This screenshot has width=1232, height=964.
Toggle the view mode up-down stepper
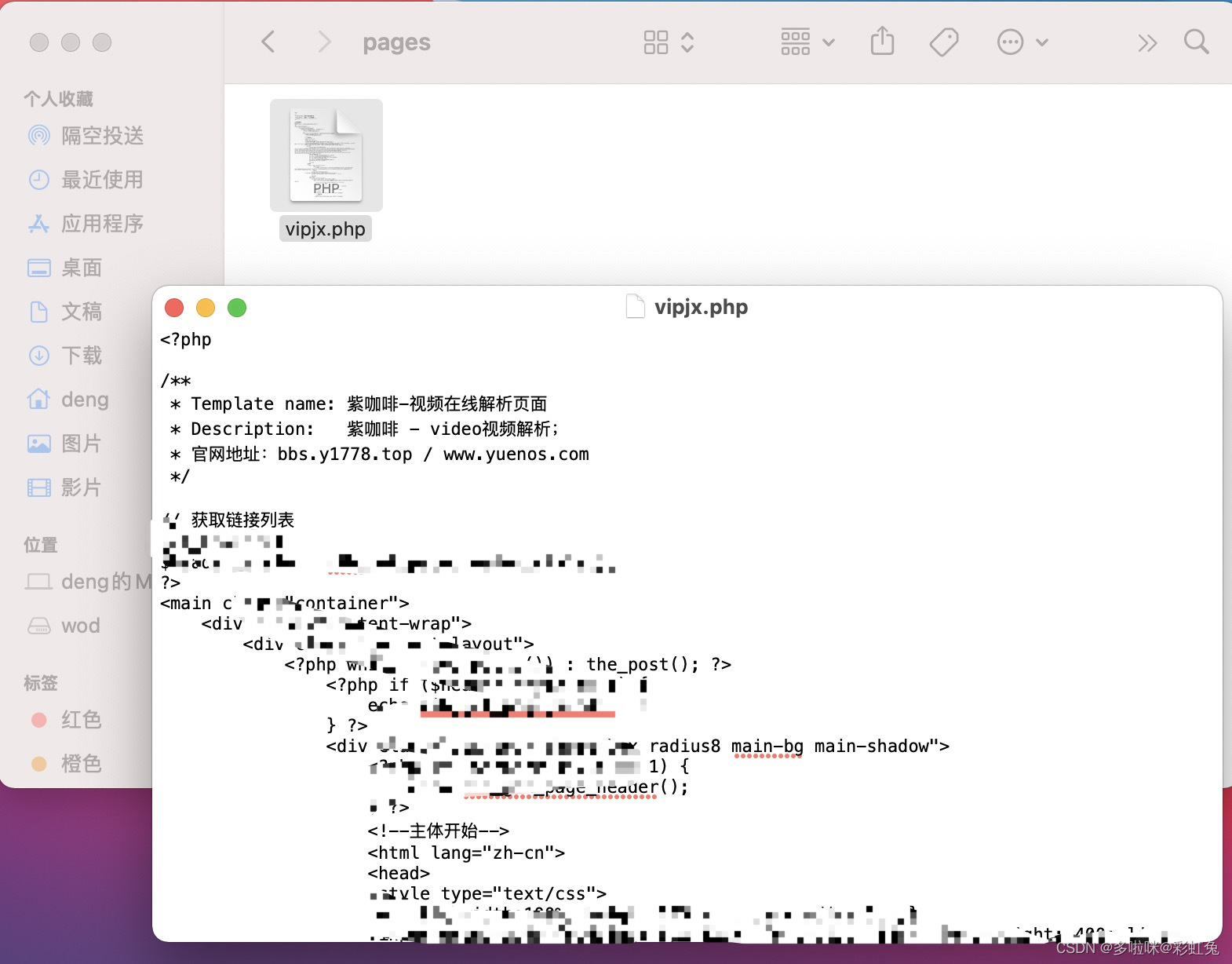pos(687,42)
